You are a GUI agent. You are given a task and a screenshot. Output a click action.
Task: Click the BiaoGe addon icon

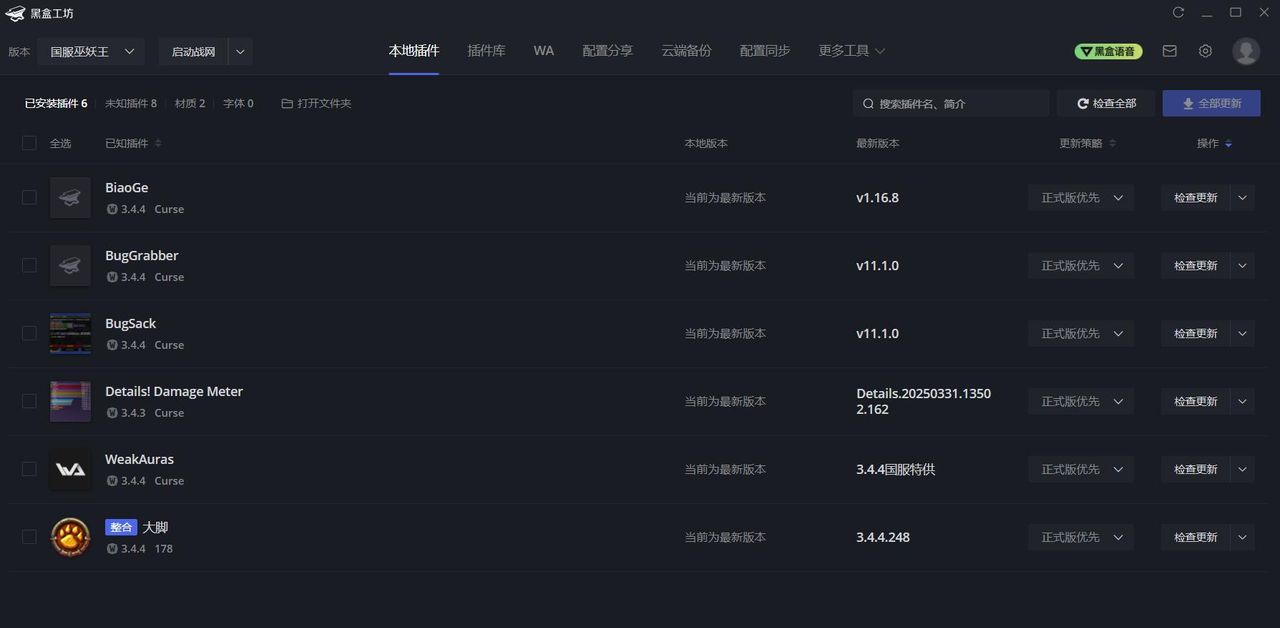[x=70, y=197]
